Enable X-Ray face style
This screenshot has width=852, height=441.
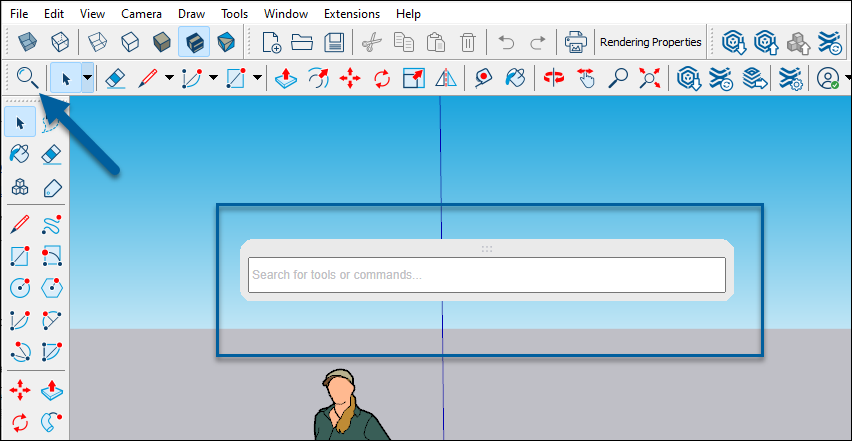click(x=29, y=42)
